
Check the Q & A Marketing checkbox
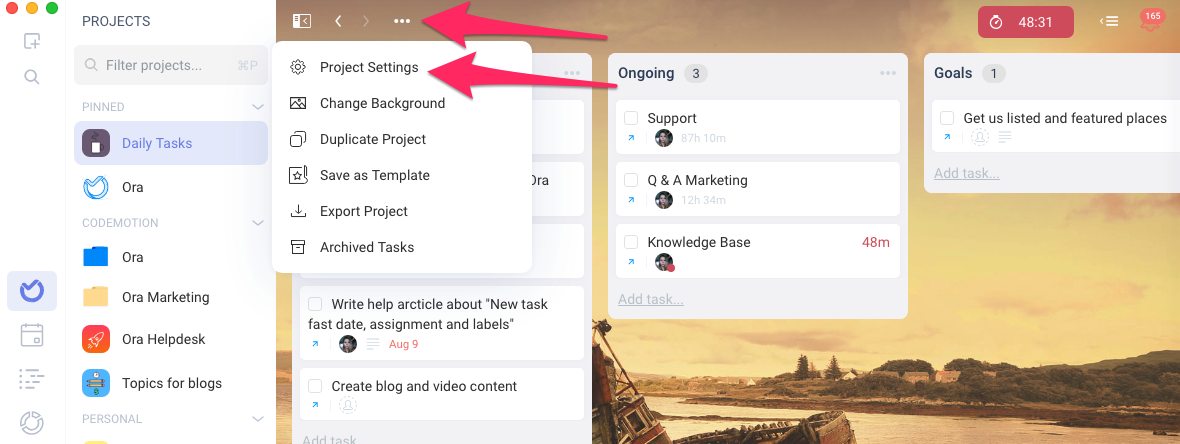click(631, 181)
